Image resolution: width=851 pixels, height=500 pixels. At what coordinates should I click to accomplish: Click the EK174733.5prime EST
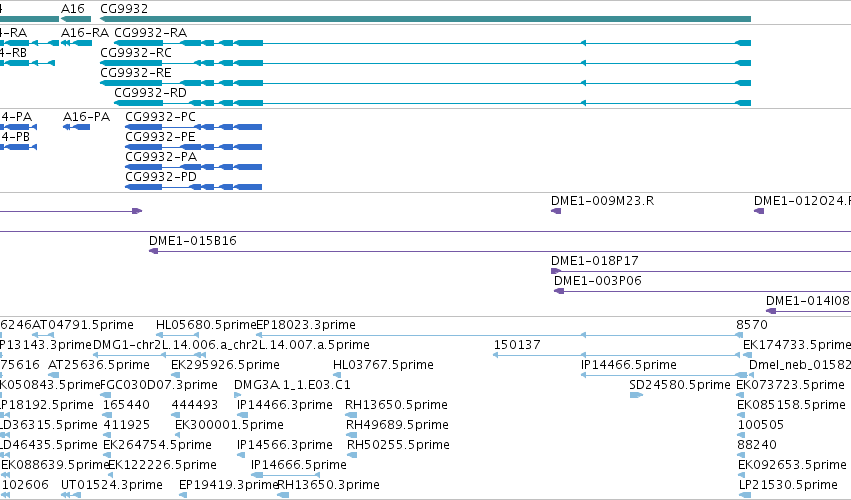tap(748, 355)
